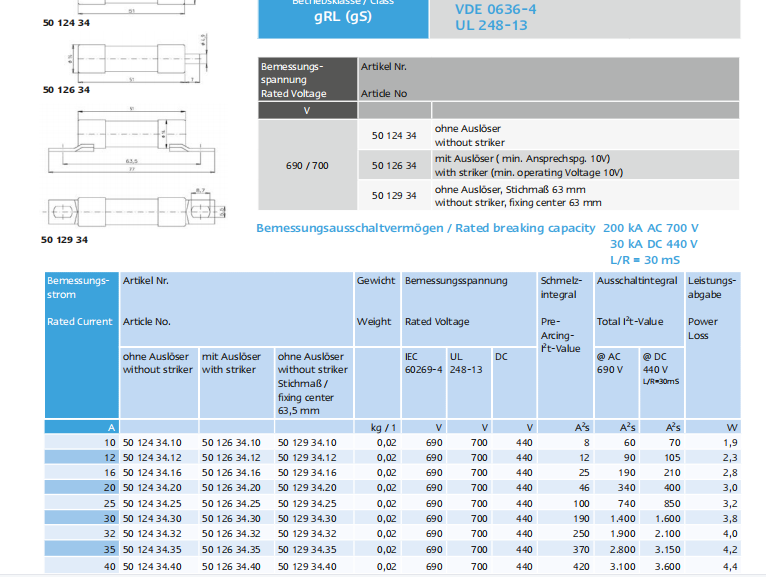Screen dimensions: 766x577
Task: Click the text '30 kA DC 440 V'
Action: click(654, 244)
